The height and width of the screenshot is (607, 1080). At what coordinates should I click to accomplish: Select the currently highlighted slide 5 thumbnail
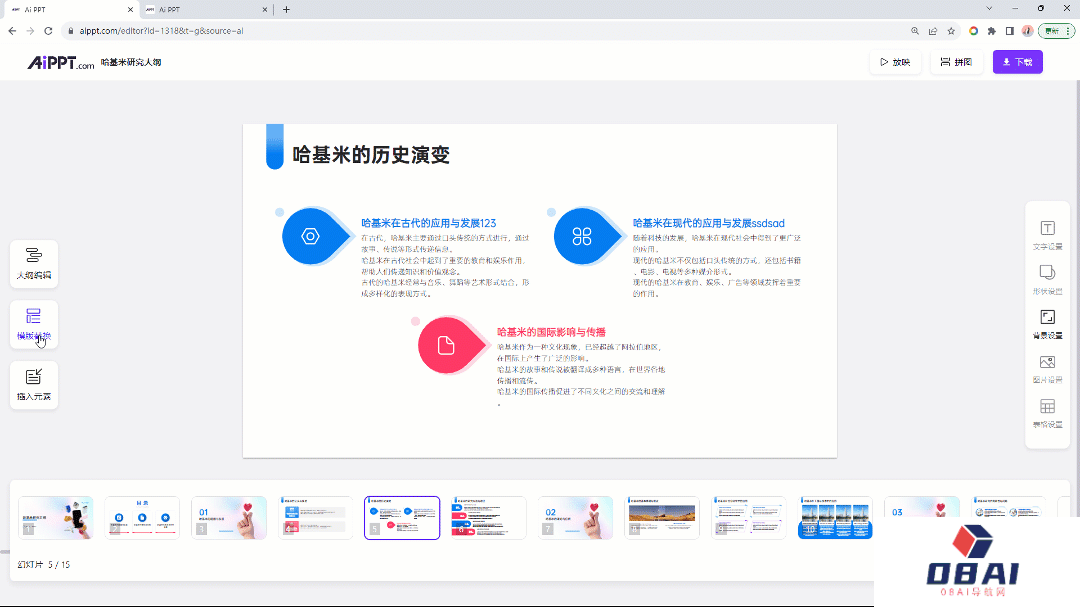click(401, 517)
